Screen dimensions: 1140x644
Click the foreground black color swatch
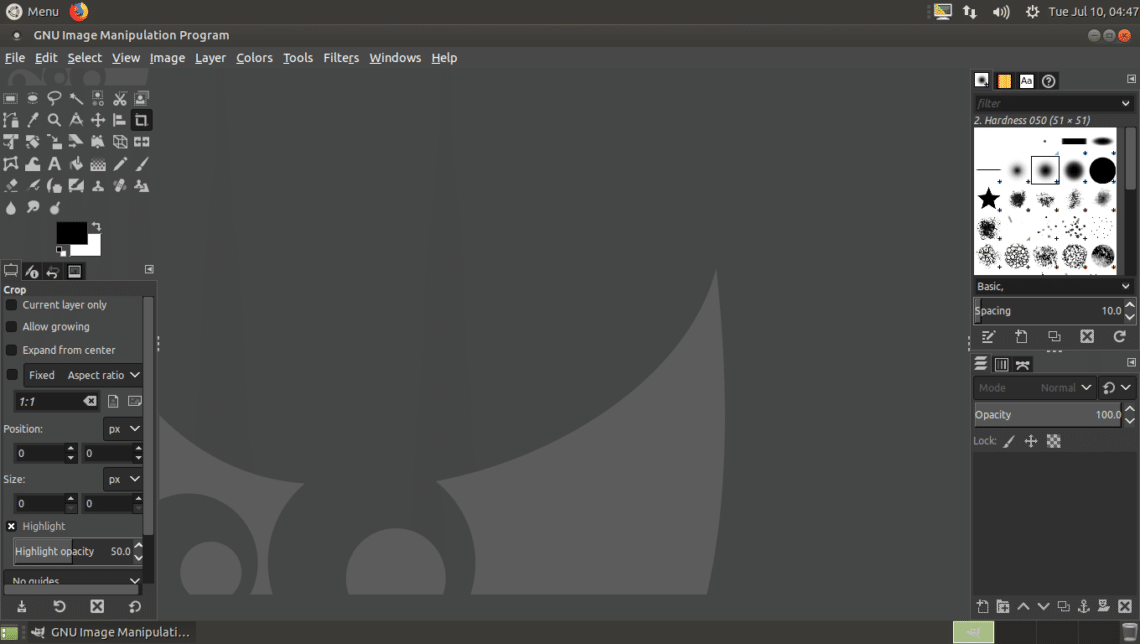[70, 231]
